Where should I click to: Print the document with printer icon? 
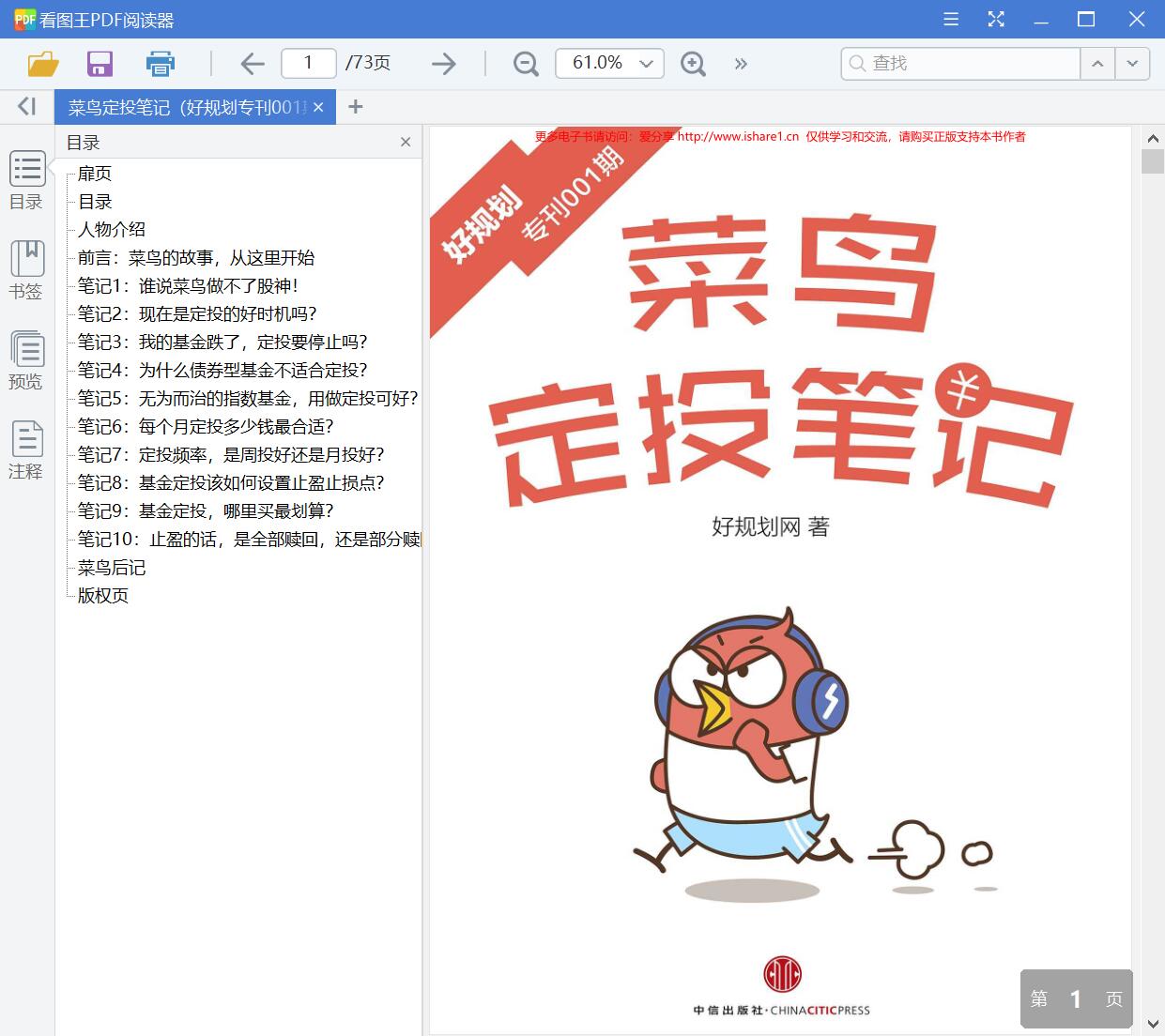(x=161, y=64)
